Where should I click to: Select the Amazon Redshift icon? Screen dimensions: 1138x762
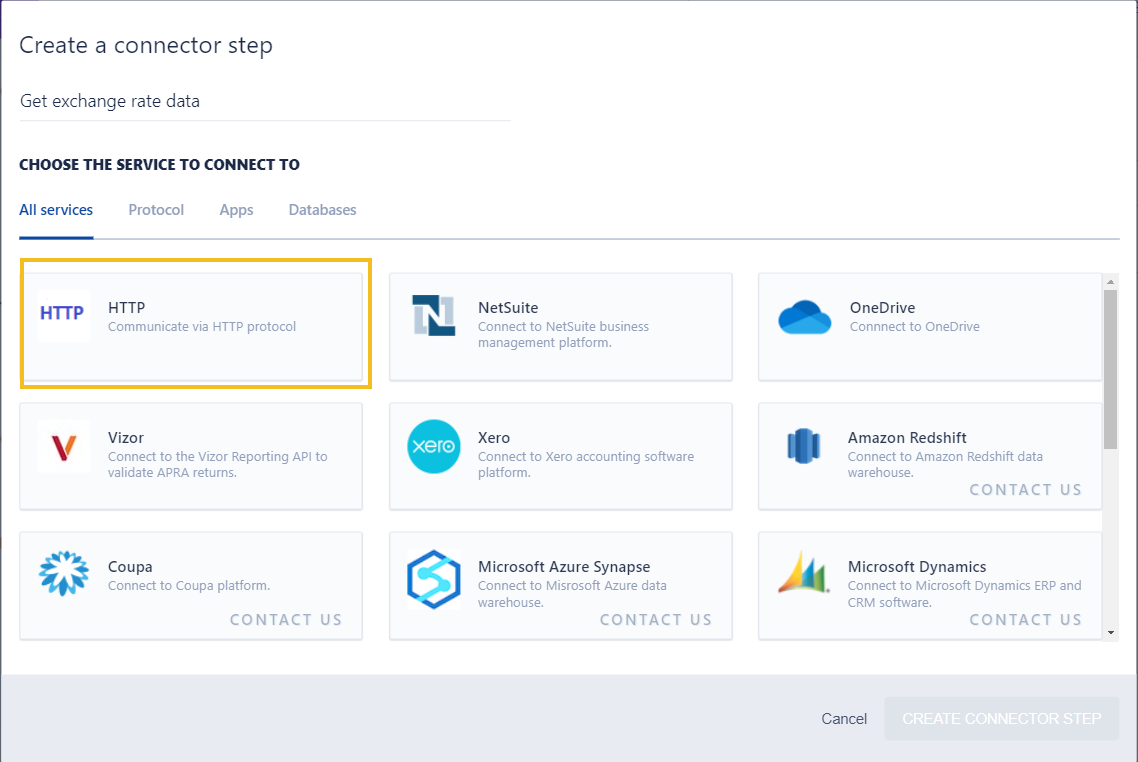coord(803,446)
